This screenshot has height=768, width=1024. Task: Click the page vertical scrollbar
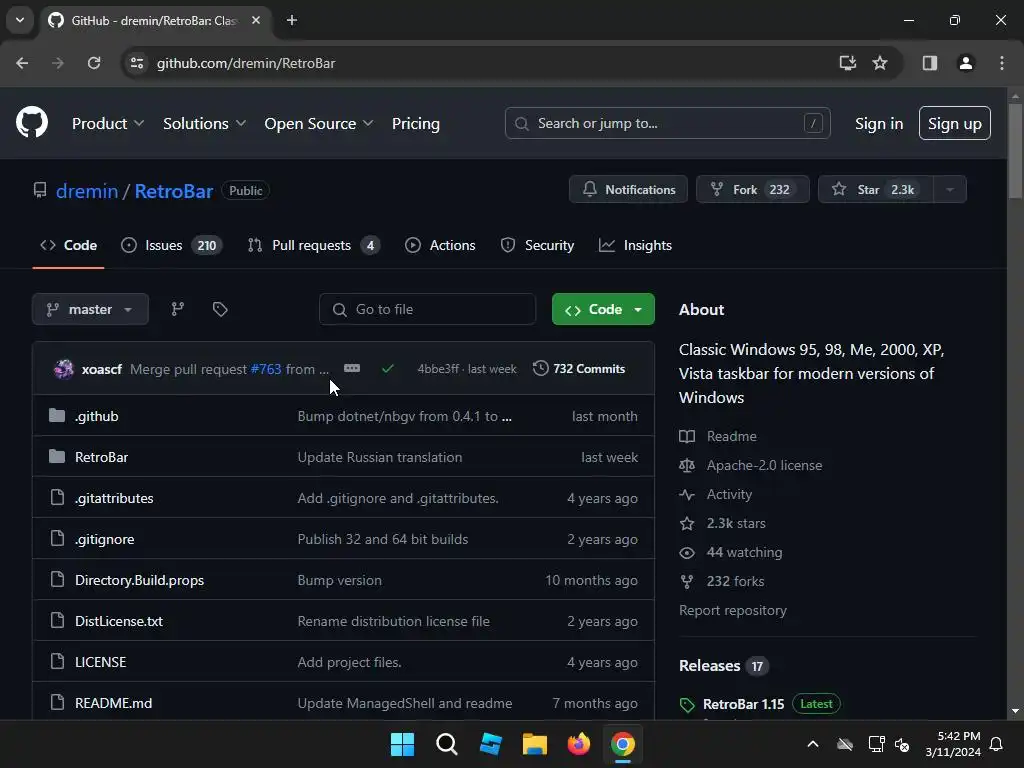(x=1015, y=150)
